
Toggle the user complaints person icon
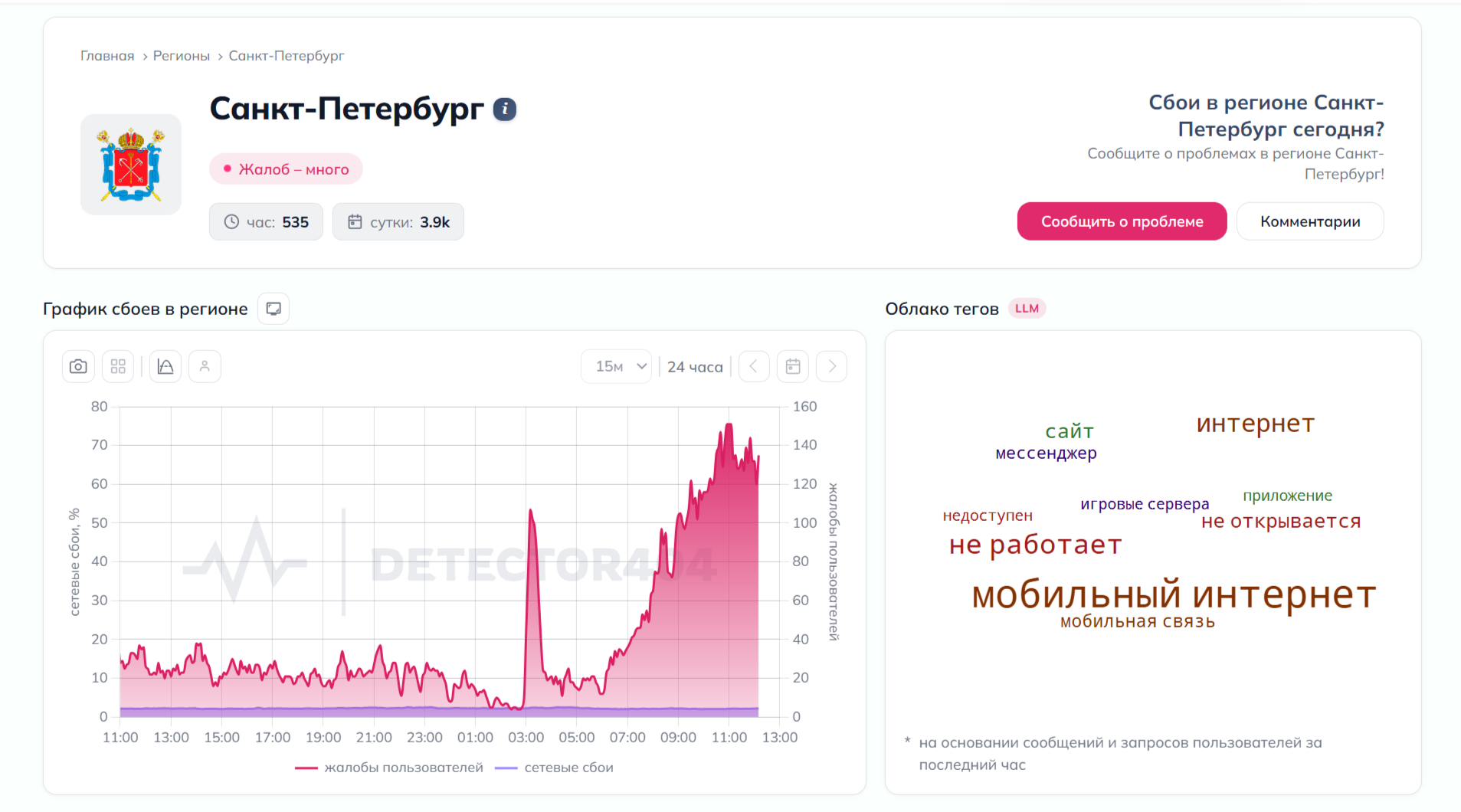click(x=205, y=367)
